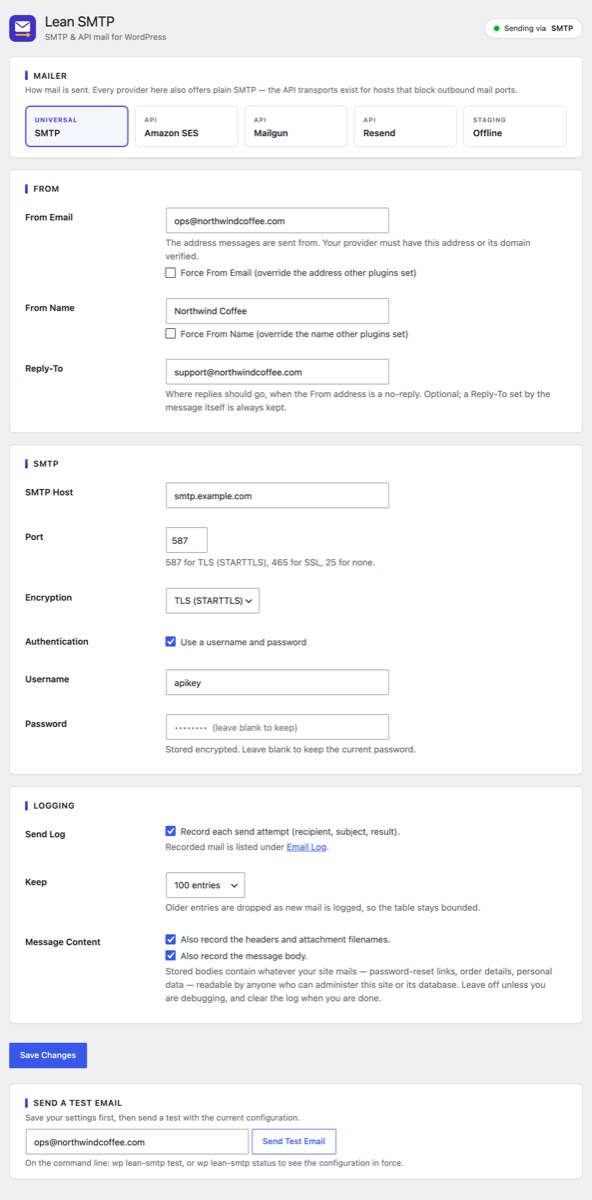The height and width of the screenshot is (1200, 592).
Task: Click the 'FROM' section heading
Action: (x=46, y=188)
